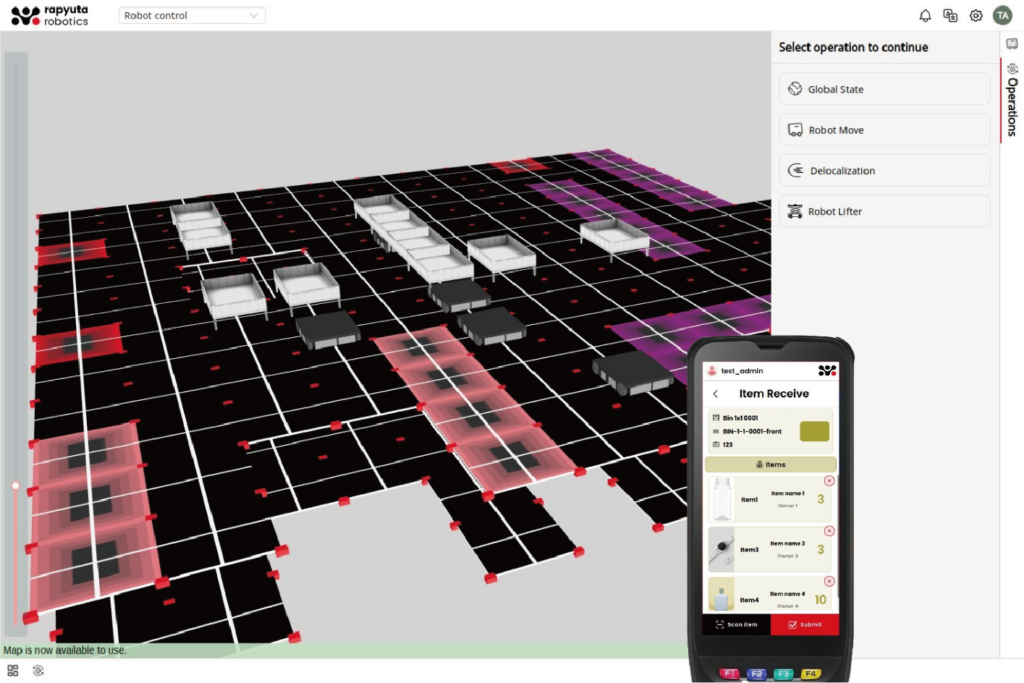Tap Submit on the handheld

click(x=805, y=625)
